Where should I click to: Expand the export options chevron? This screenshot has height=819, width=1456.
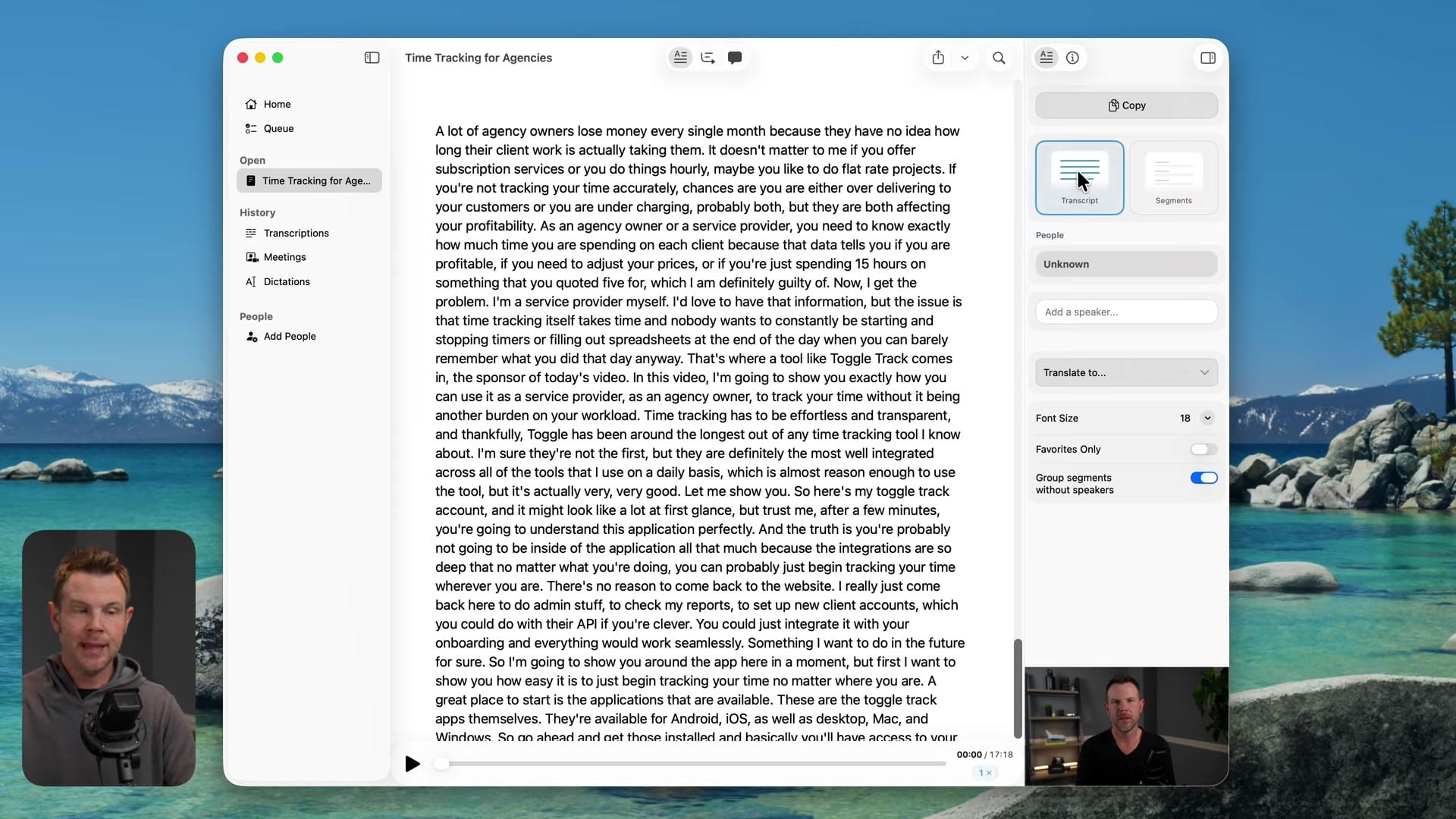[x=965, y=58]
